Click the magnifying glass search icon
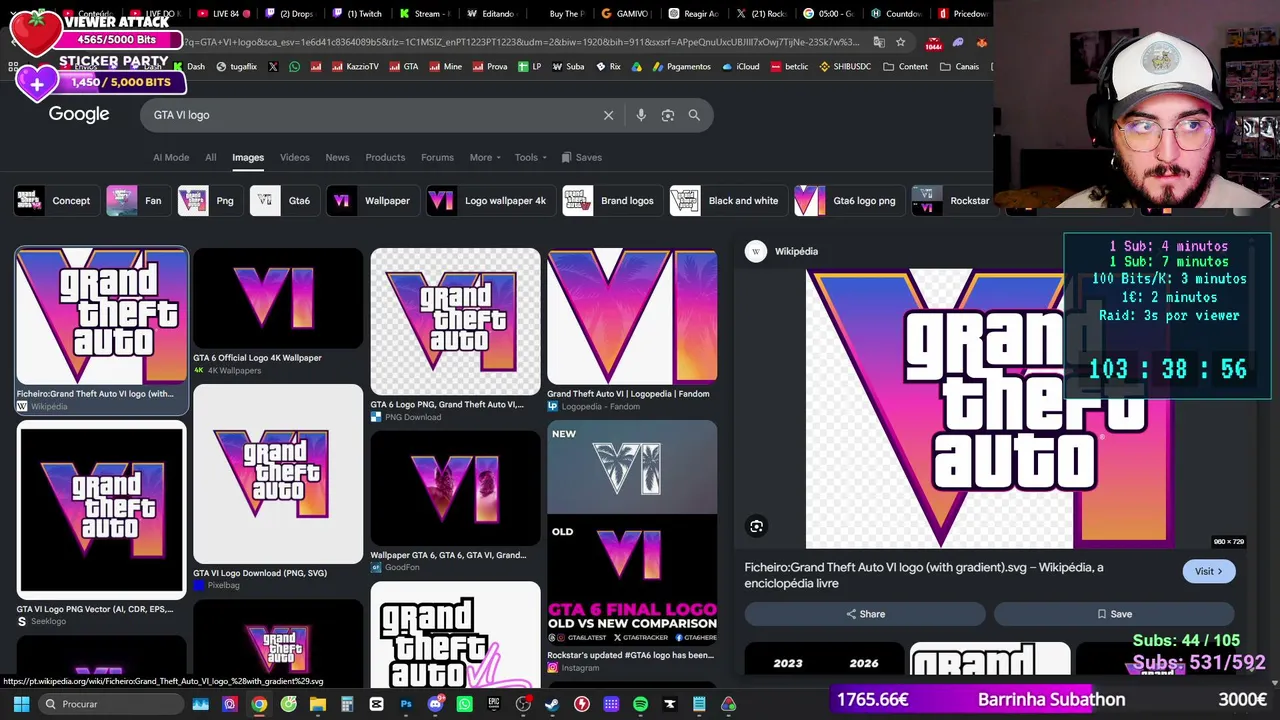This screenshot has width=1280, height=720. 694,115
